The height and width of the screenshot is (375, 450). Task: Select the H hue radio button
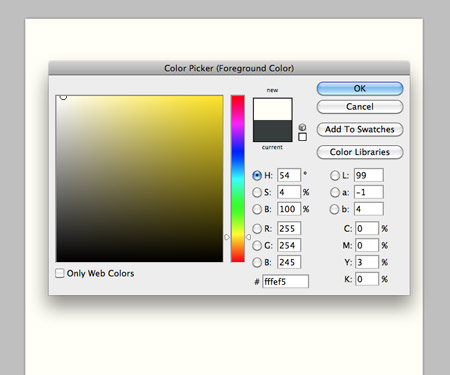[x=257, y=175]
